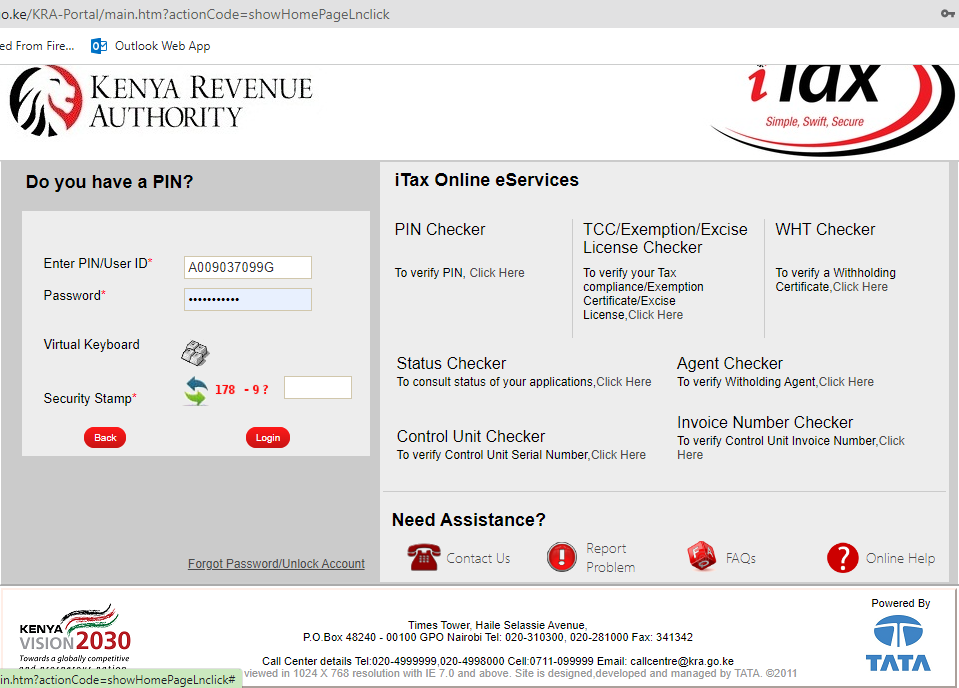Click the Kenya Vision 2030 logo
Viewport: 959px width, 688px height.
(73, 633)
